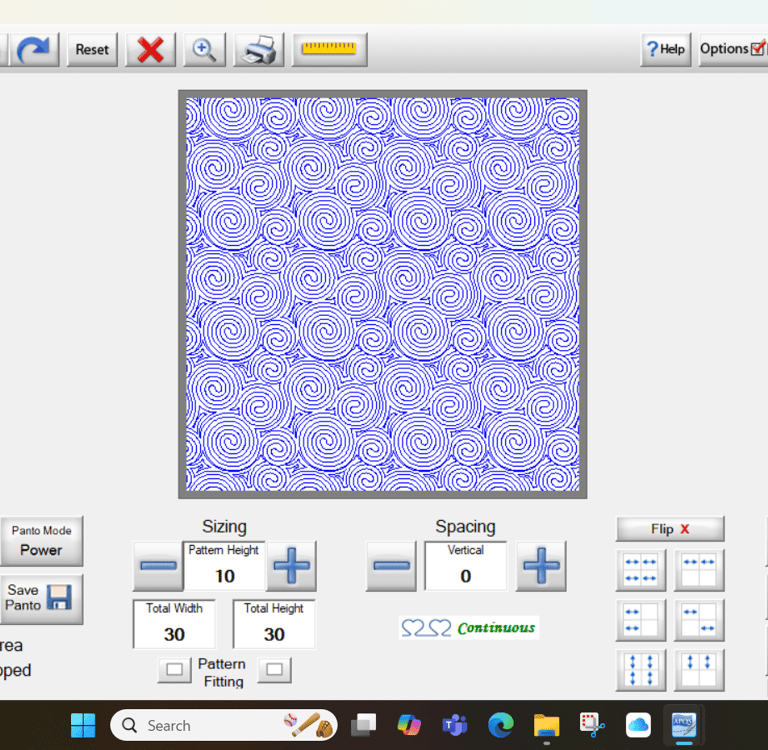Open the Help button
The width and height of the screenshot is (768, 750).
pyautogui.click(x=665, y=49)
